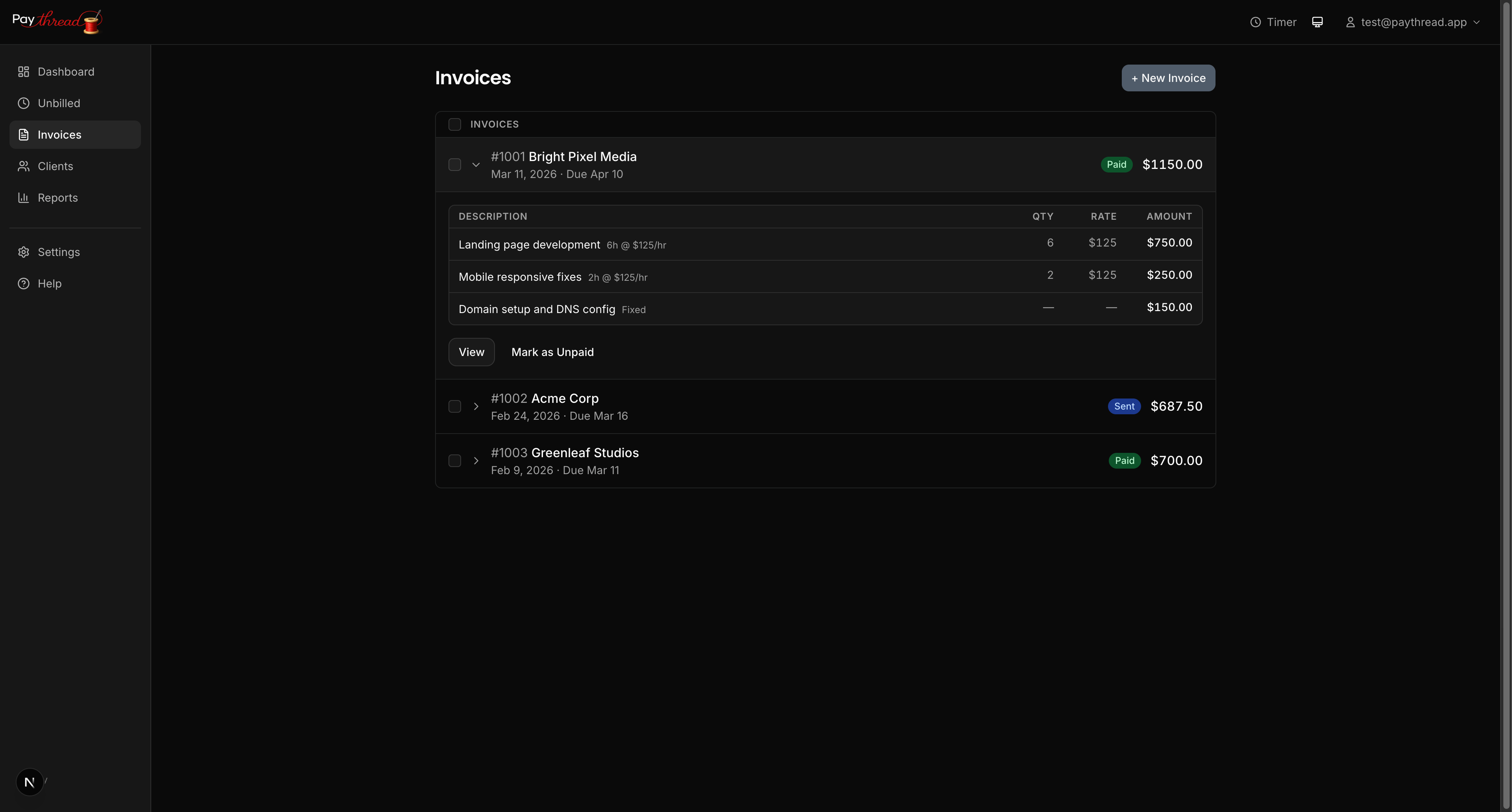Image resolution: width=1512 pixels, height=812 pixels.
Task: Click the Next.js badge at bottom left
Action: point(30,781)
